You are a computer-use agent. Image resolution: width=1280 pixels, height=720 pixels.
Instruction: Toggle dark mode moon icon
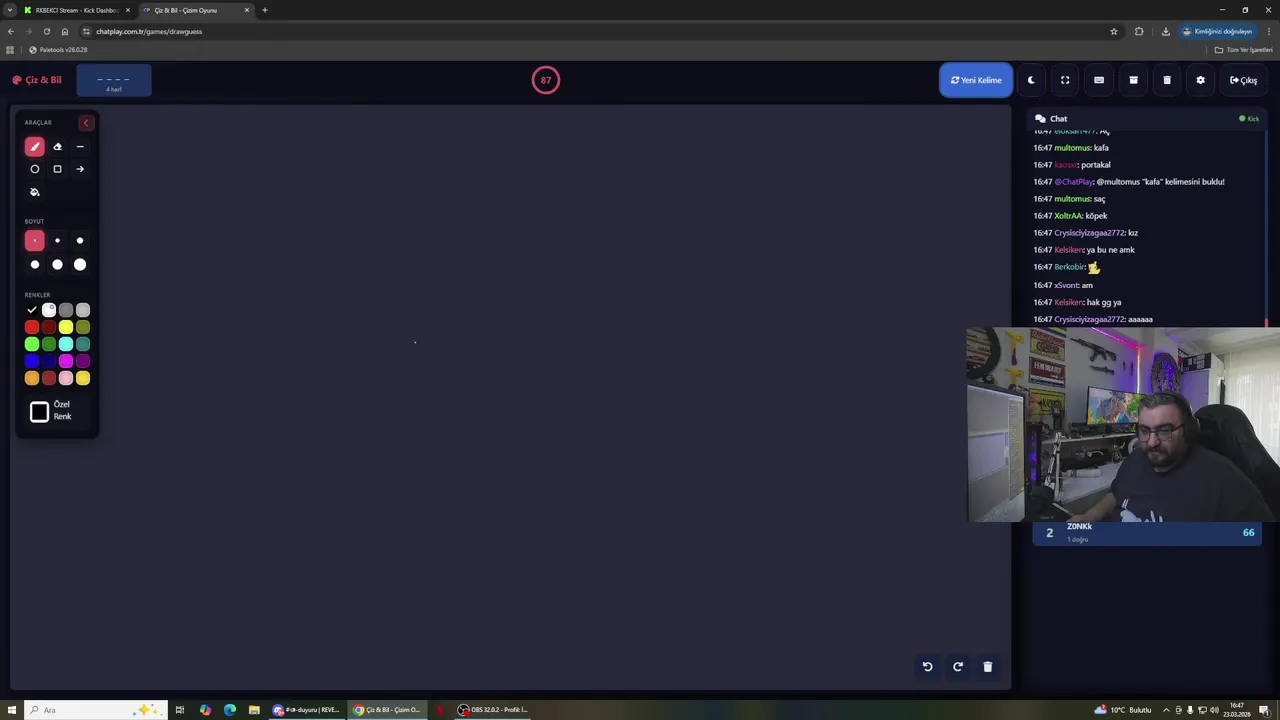tap(1031, 80)
